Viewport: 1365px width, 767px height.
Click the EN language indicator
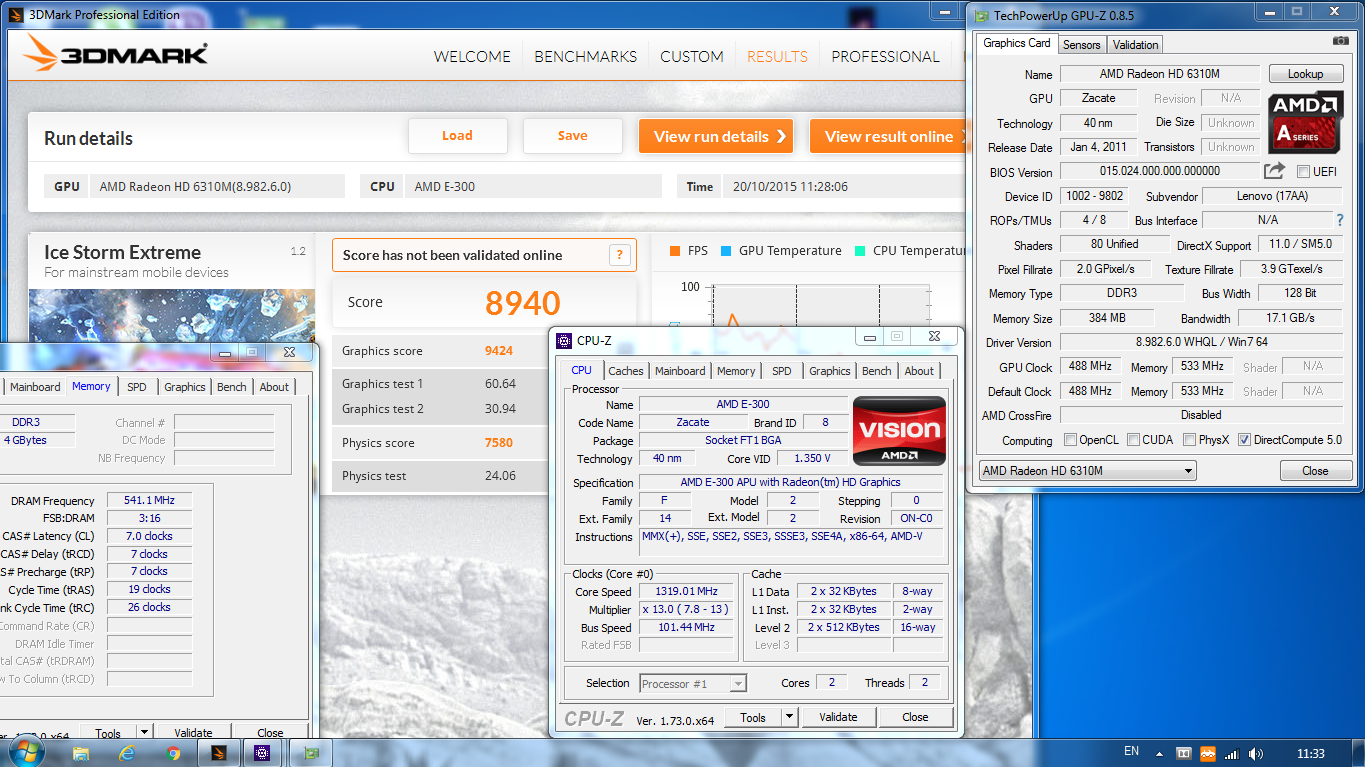1131,751
